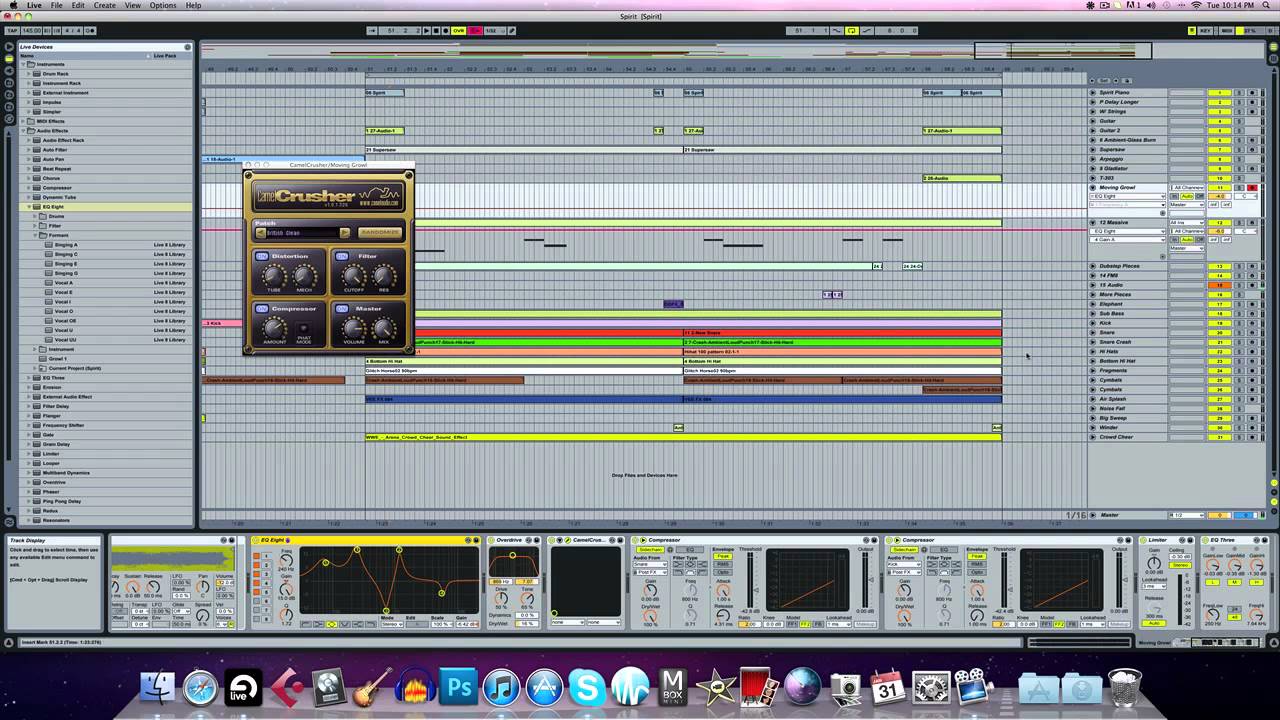Expand the Instruments folder in Live Devices
1280x720 pixels.
tap(24, 64)
